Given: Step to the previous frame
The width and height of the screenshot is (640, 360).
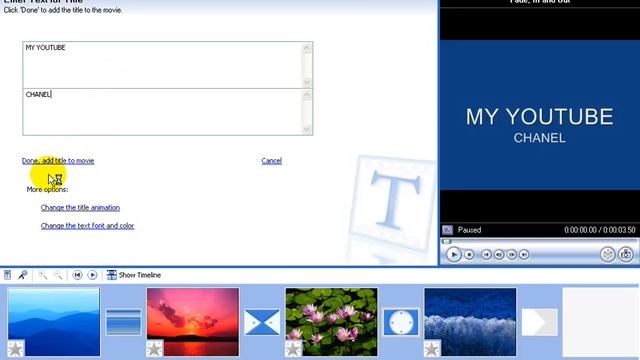Looking at the screenshot, I should [x=499, y=255].
